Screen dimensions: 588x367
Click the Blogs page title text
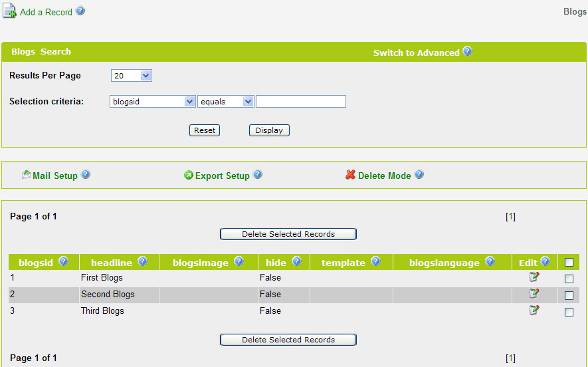tap(575, 12)
